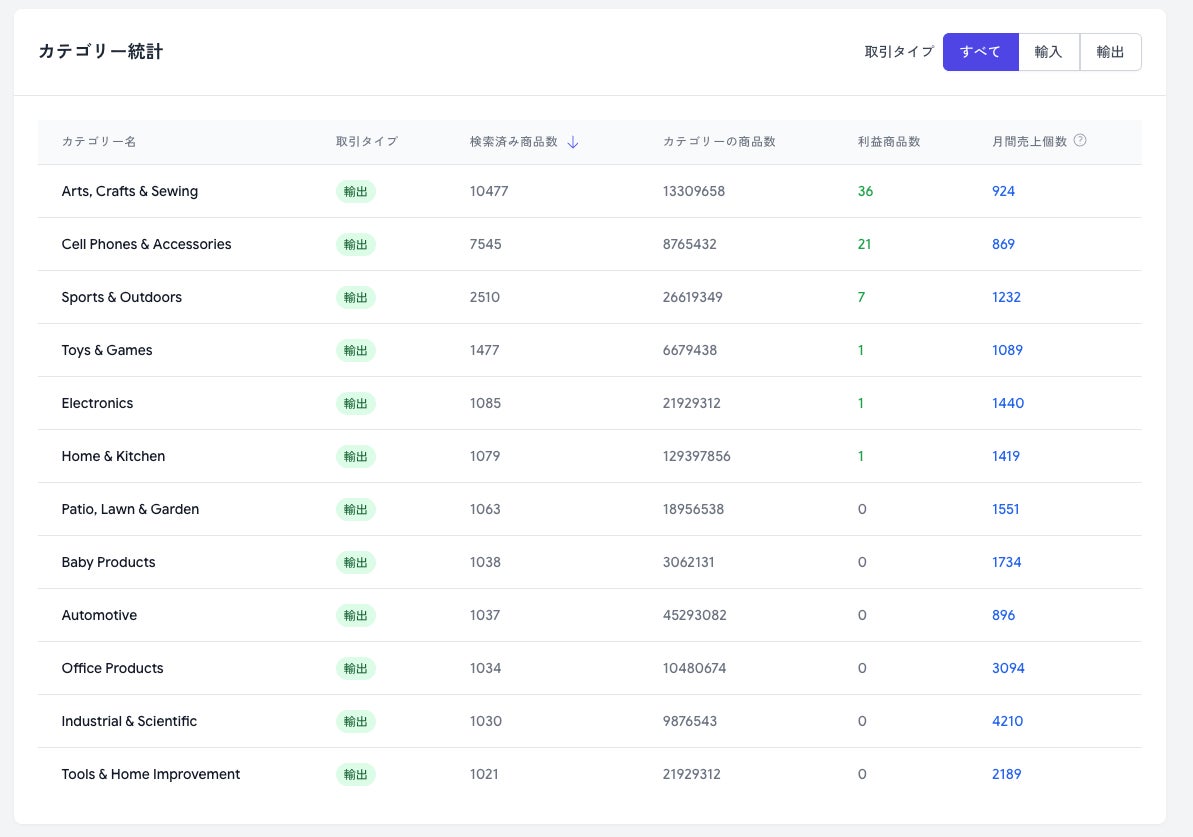Open the Electronics category name
The image size is (1193, 837).
click(x=97, y=403)
